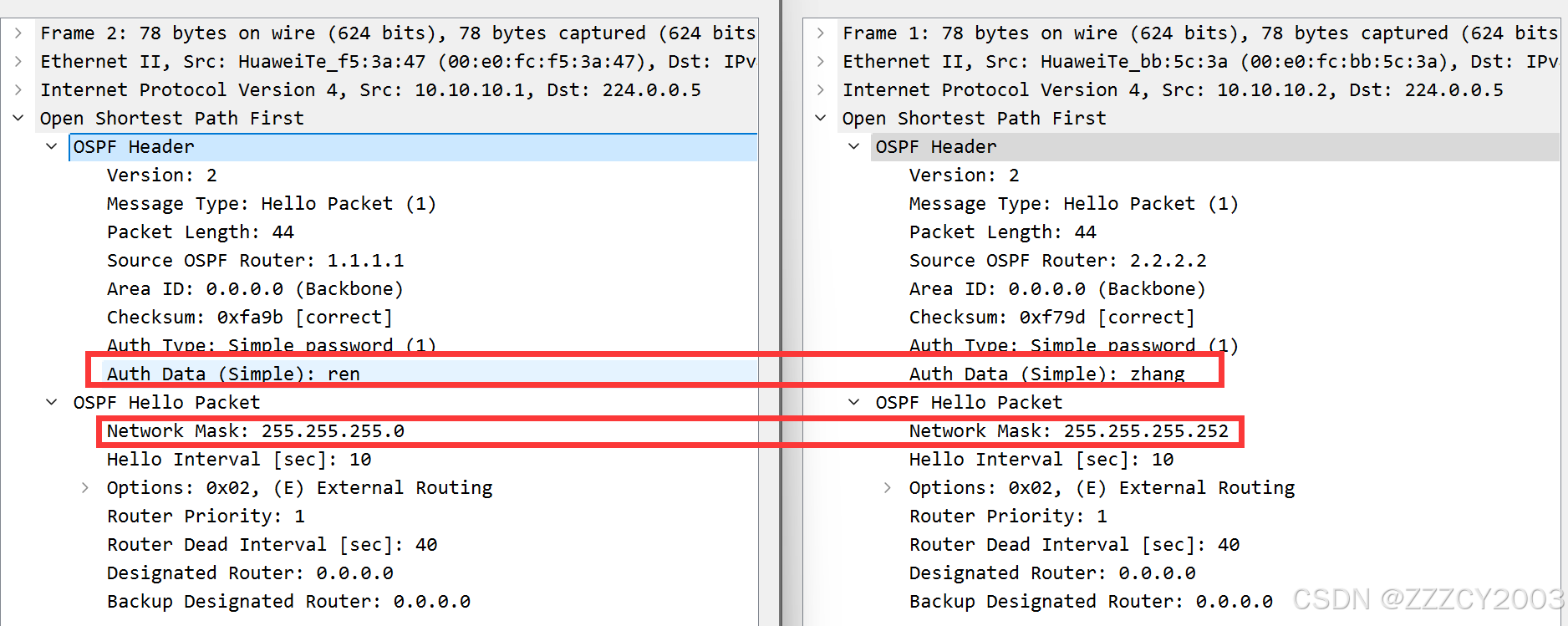Collapse Open Shortest Path First in Frame 1
1568x626 pixels.
tap(821, 119)
